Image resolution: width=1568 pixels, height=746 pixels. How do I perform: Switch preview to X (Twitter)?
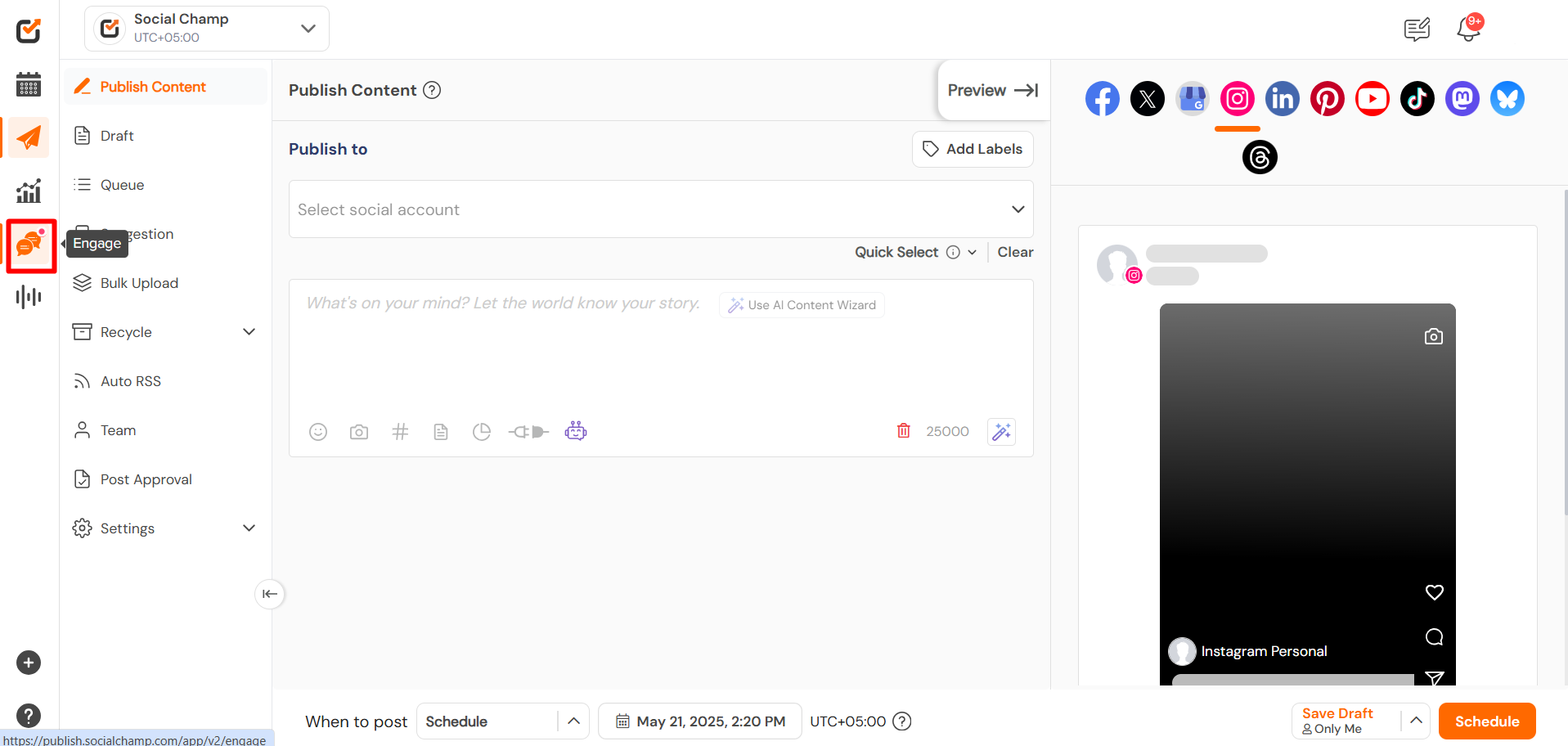click(1148, 99)
